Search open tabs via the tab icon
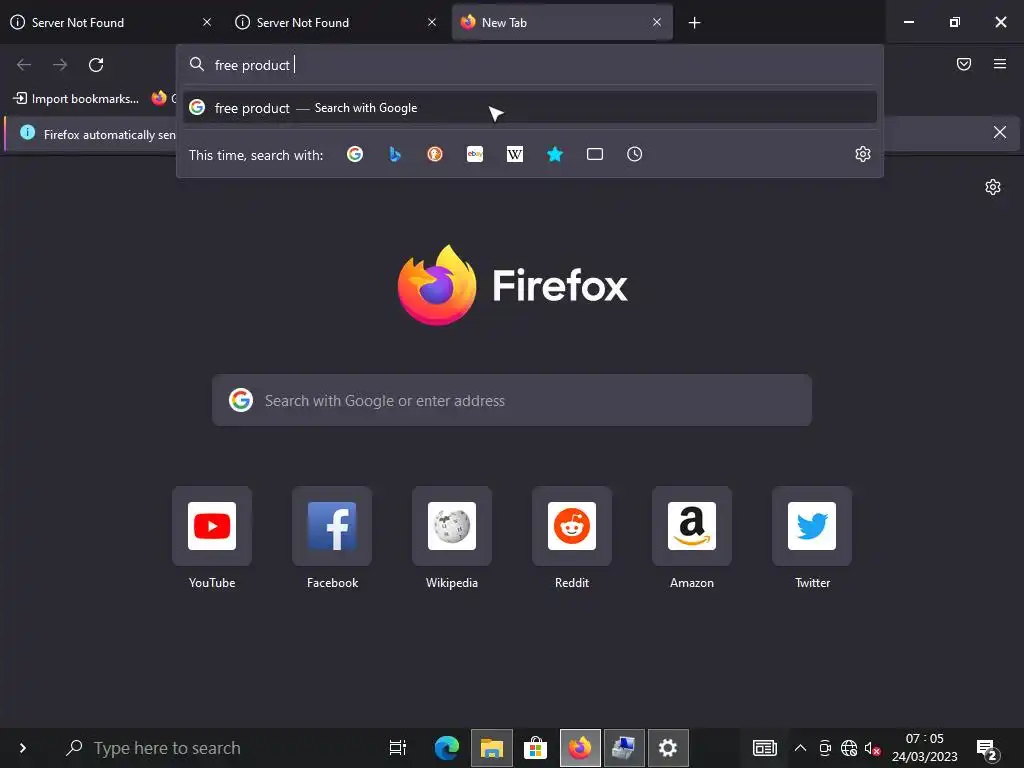Screen dimensions: 1024x768 (x=594, y=154)
